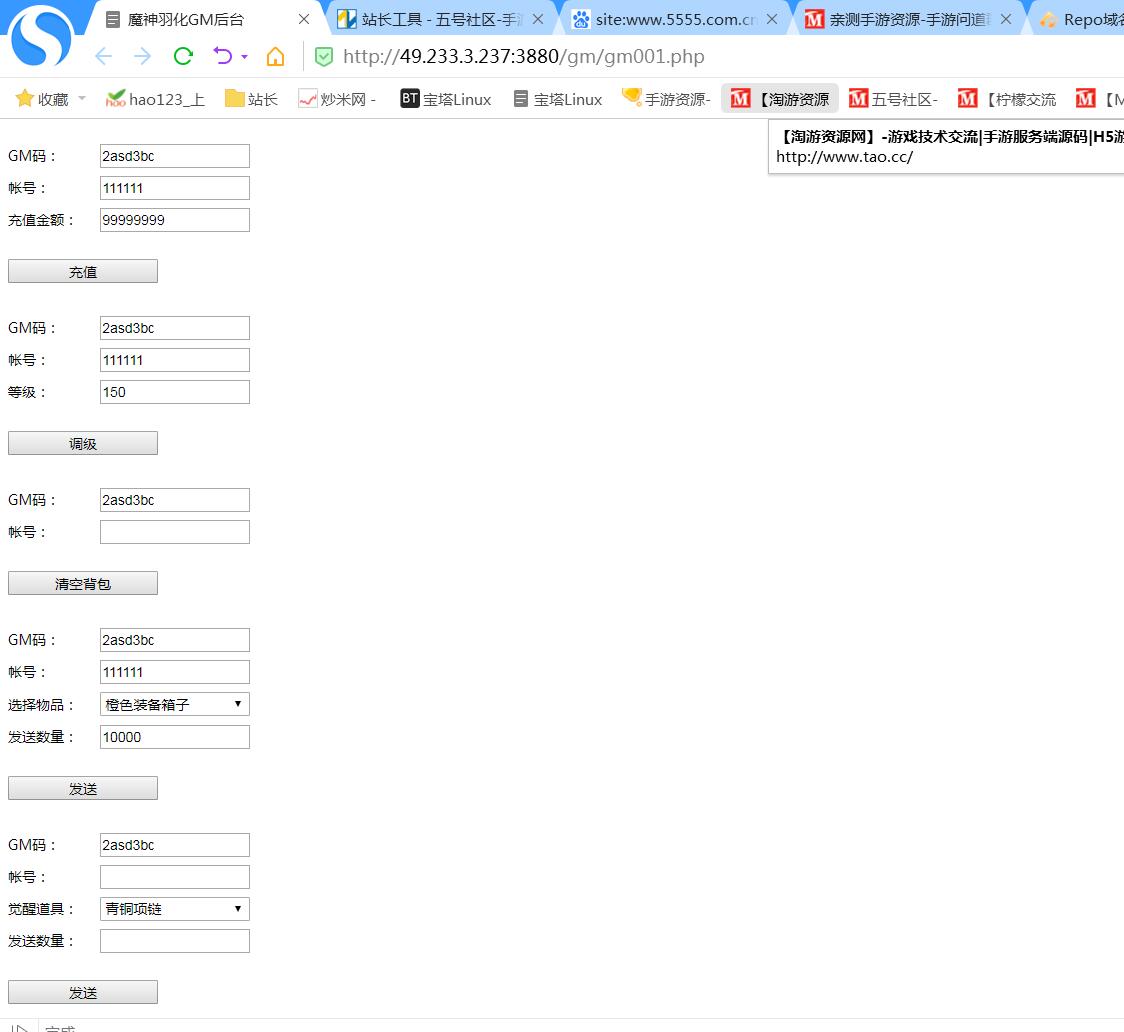Viewport: 1124px width, 1032px height.
Task: Click the 充值 button
Action: (83, 271)
